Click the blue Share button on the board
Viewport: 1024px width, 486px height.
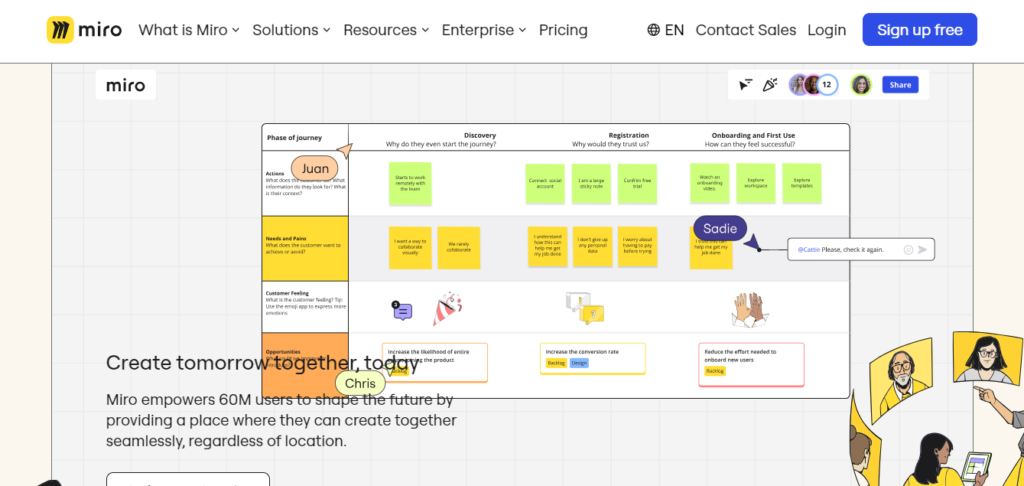tap(900, 85)
